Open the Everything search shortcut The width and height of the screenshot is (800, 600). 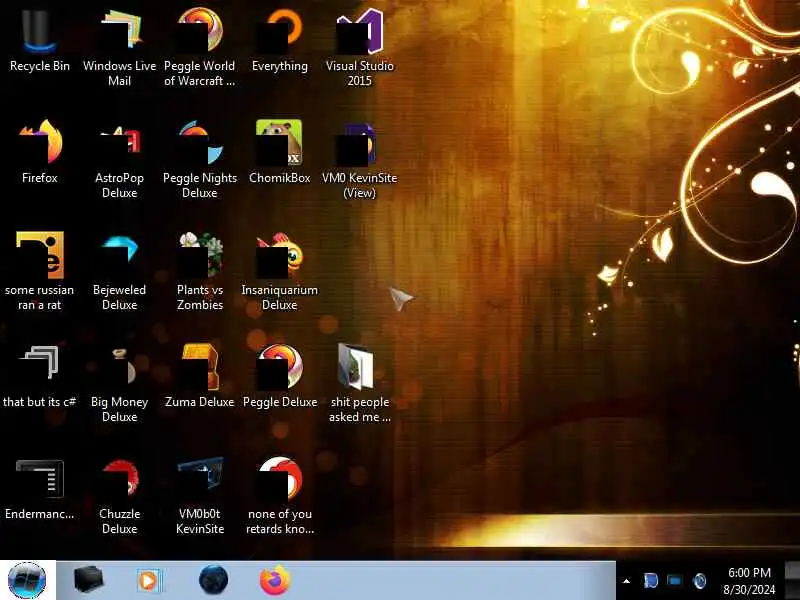click(x=280, y=42)
